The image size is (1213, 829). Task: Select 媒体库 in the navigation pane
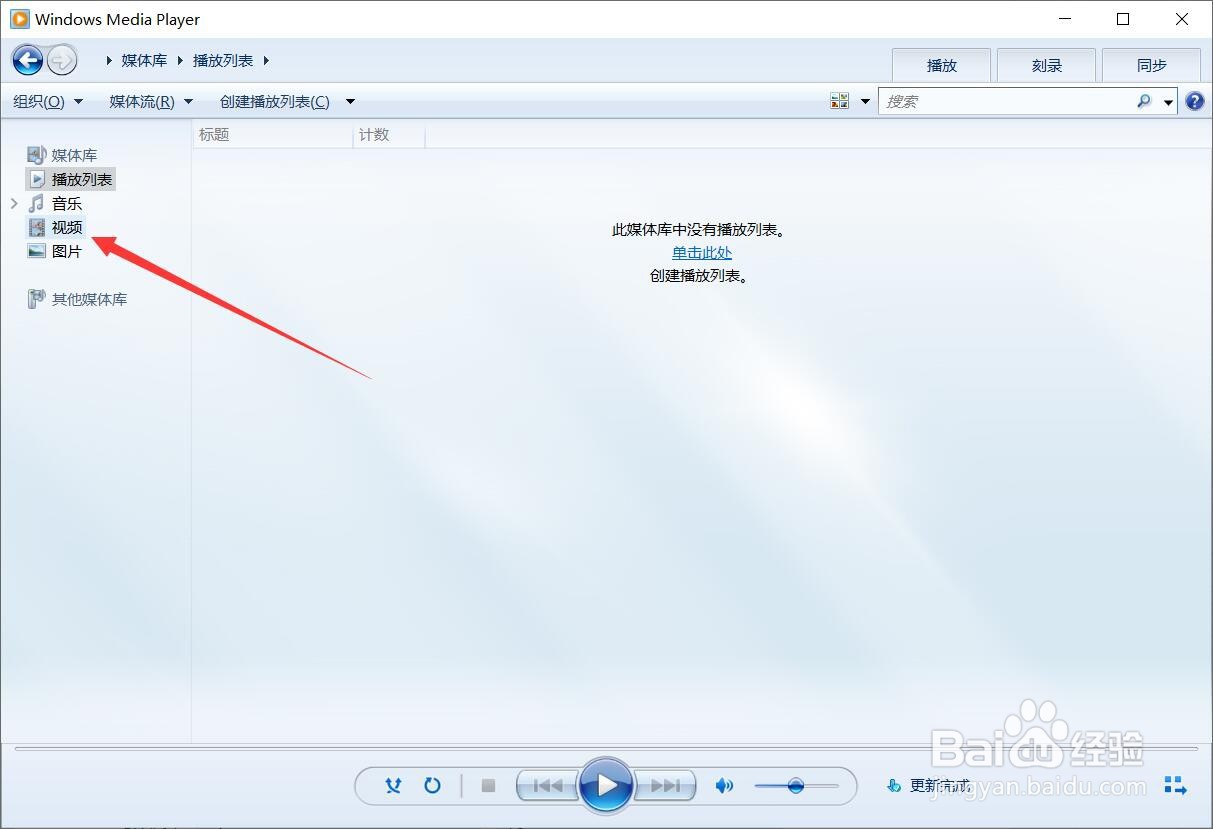74,155
